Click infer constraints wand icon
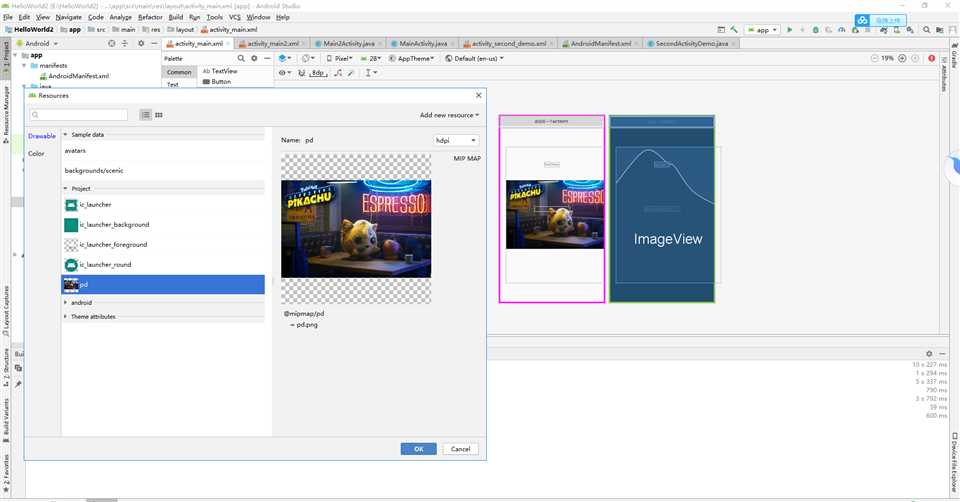 pos(351,73)
